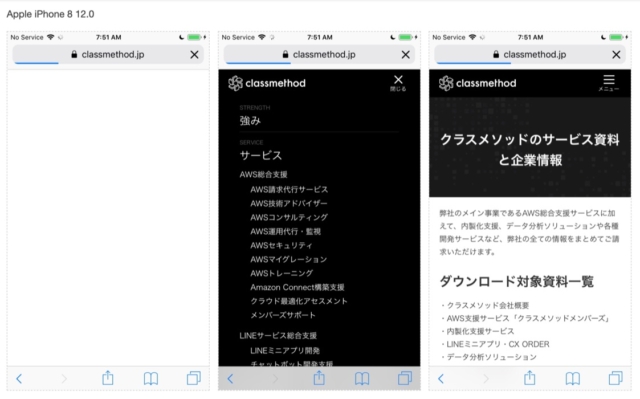Open AWS請求代行サービス menu entry
The width and height of the screenshot is (640, 399).
pos(289,189)
